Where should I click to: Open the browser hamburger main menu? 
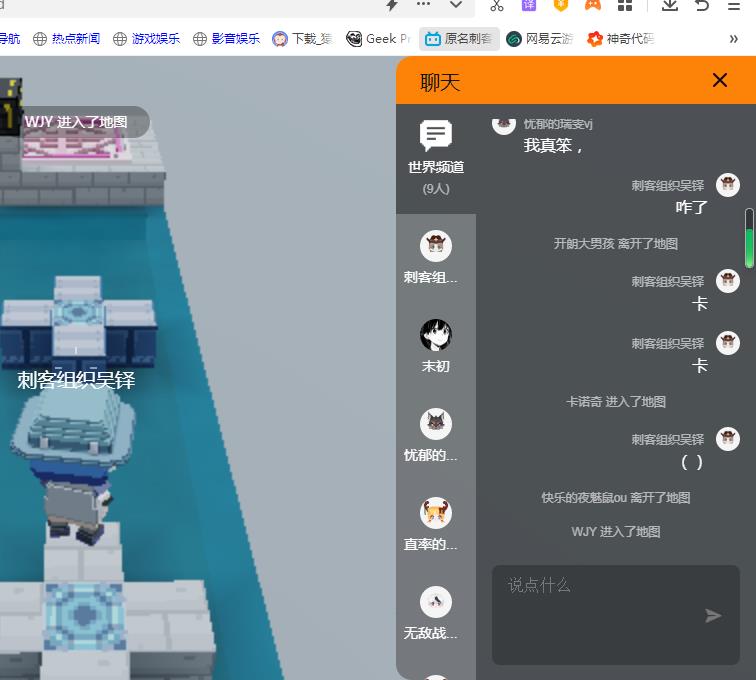(x=734, y=5)
